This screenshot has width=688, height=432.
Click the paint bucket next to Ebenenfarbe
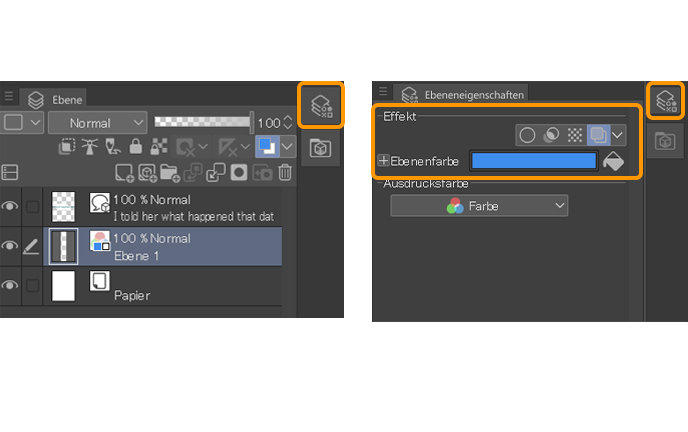tap(613, 161)
